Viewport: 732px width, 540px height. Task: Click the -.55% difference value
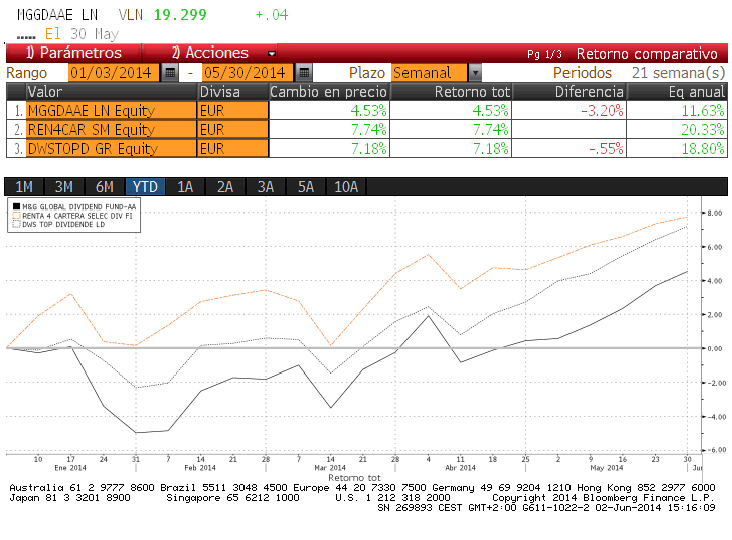pos(606,148)
